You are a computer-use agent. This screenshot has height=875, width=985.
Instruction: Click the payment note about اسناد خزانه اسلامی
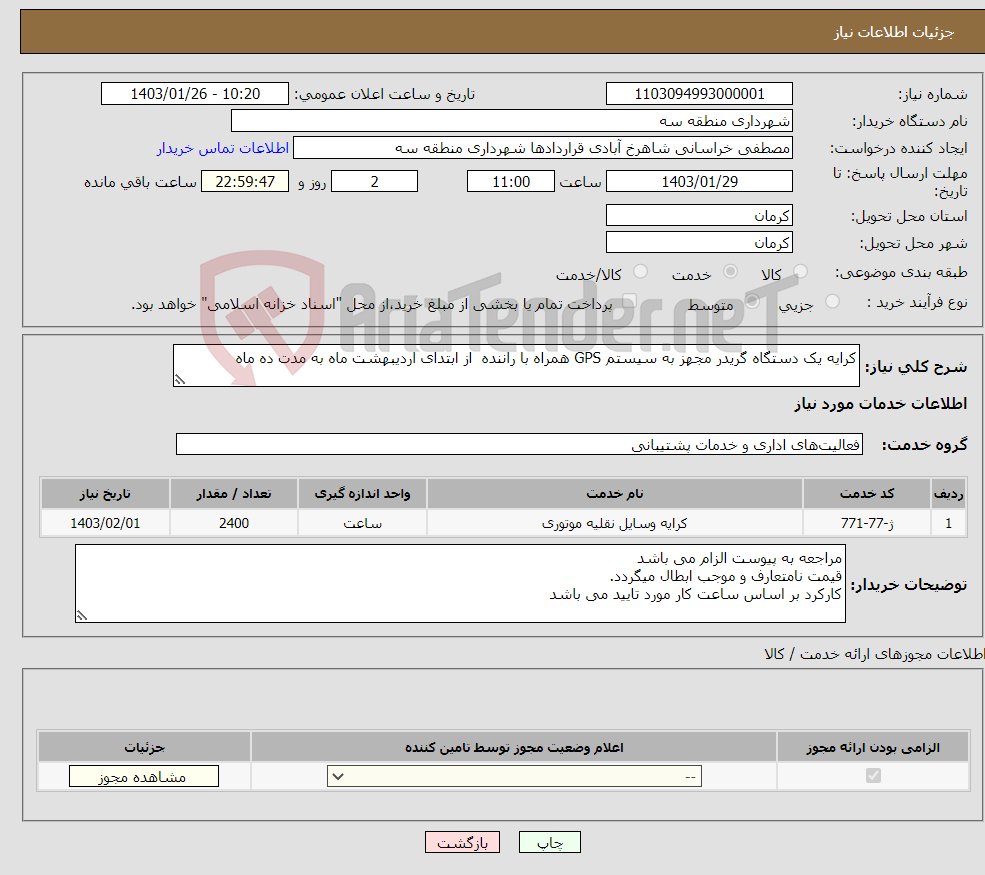coord(372,305)
